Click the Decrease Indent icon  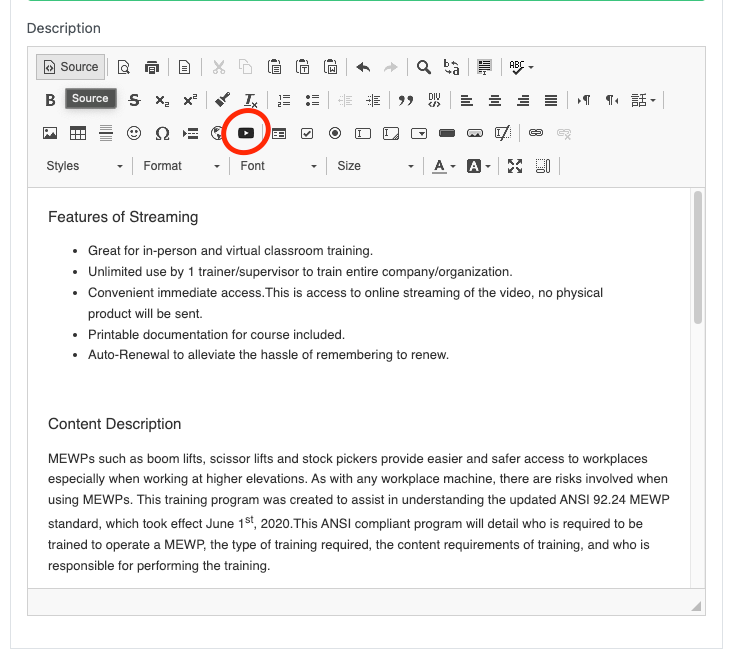point(345,100)
